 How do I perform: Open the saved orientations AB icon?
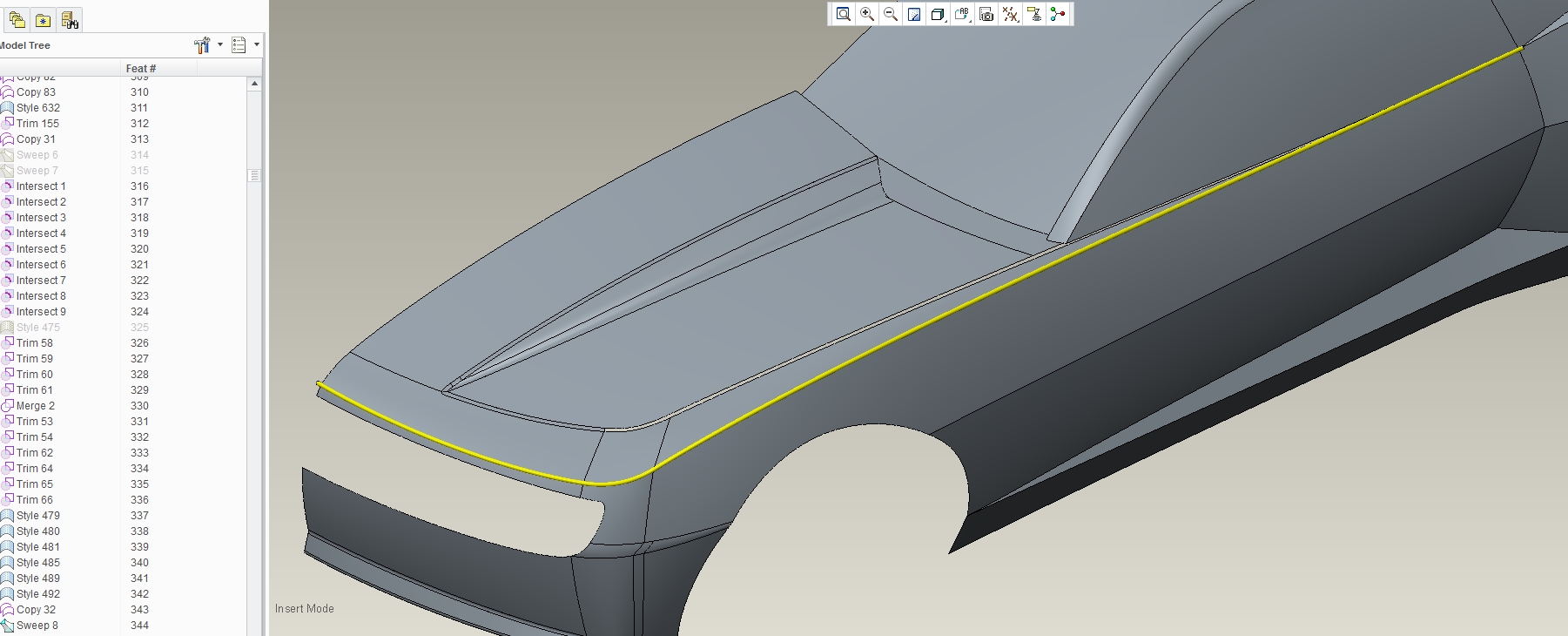pyautogui.click(x=962, y=14)
